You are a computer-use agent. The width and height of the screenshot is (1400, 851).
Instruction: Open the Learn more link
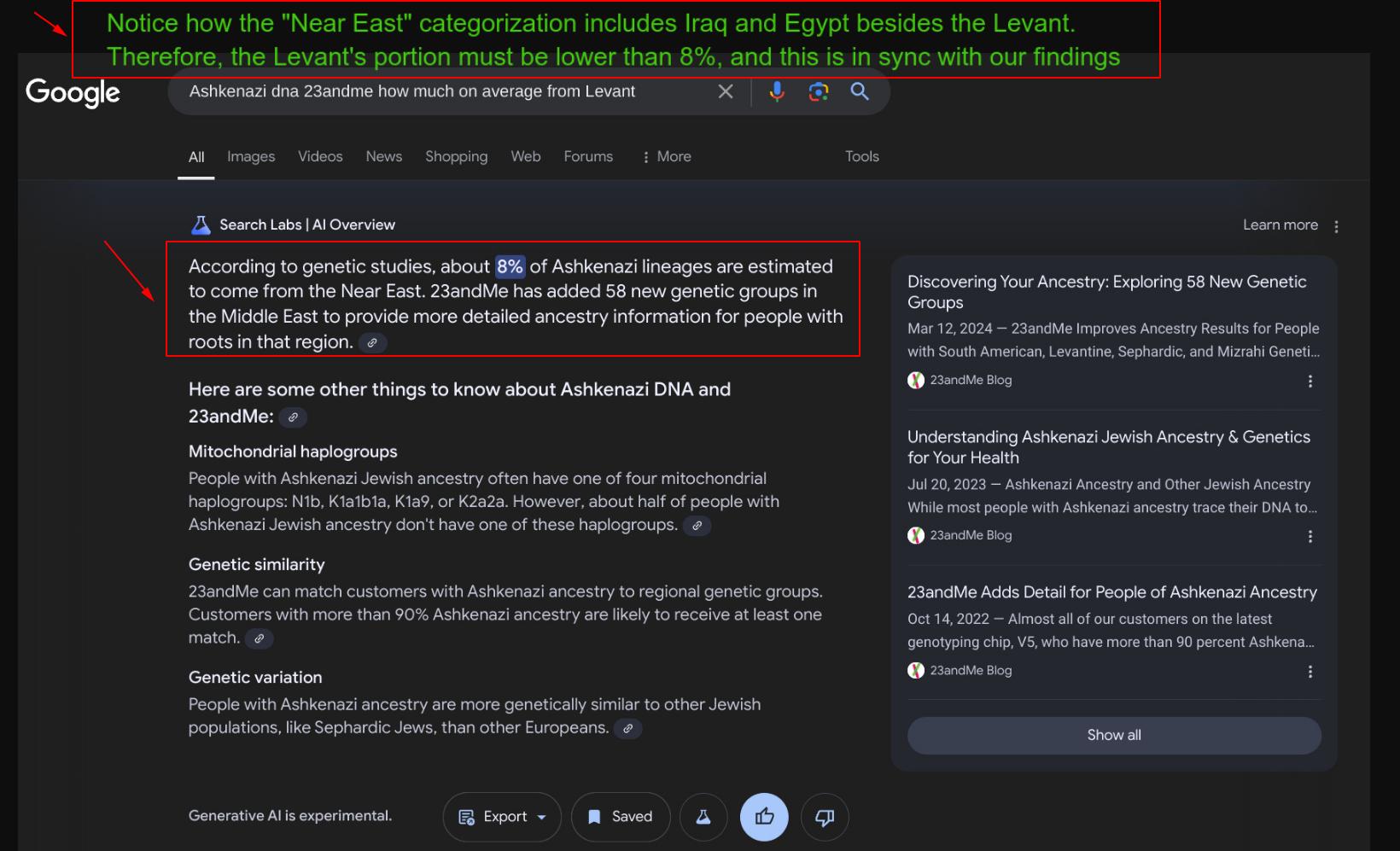[1280, 225]
